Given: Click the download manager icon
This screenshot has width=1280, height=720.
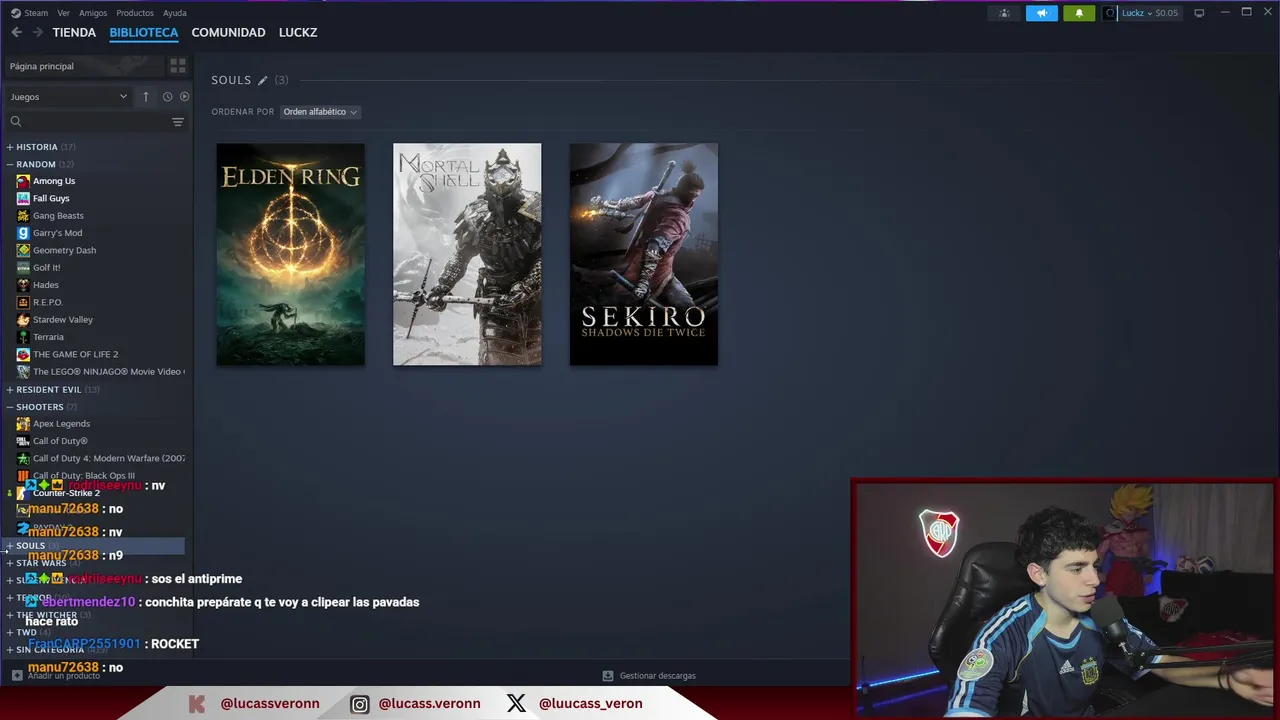Looking at the screenshot, I should [608, 676].
